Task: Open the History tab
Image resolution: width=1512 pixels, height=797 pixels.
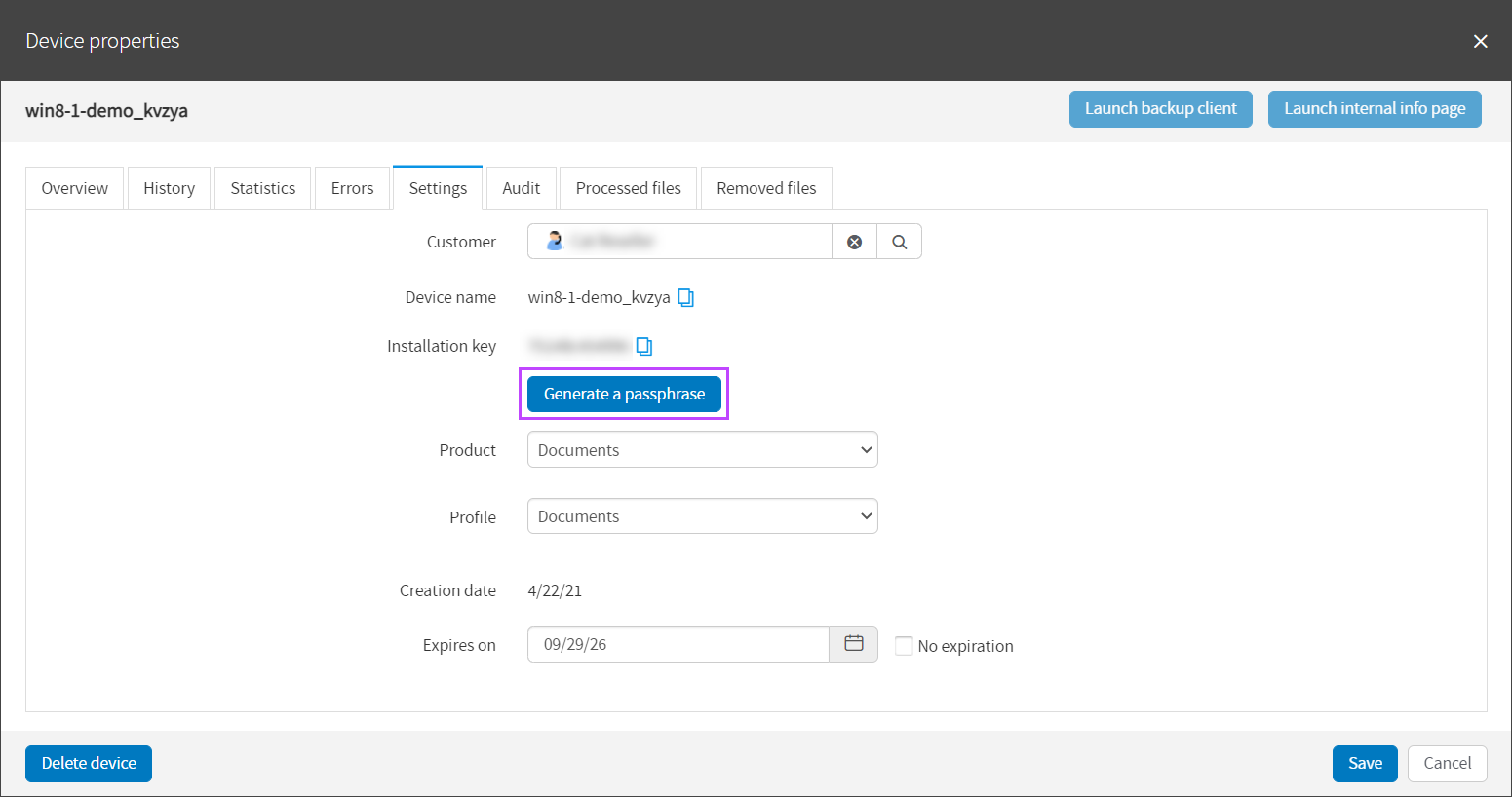Action: (x=169, y=188)
